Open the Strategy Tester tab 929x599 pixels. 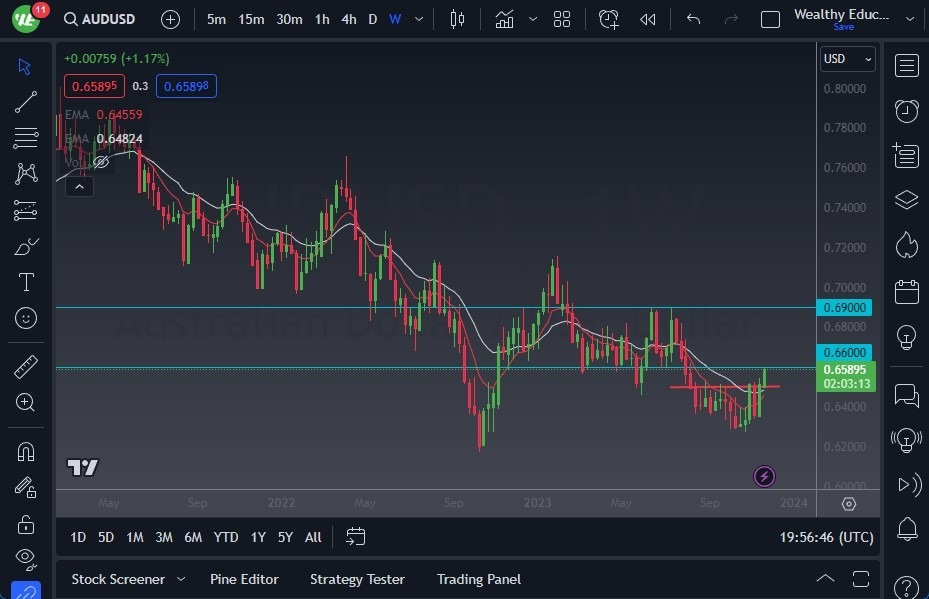[x=357, y=579]
